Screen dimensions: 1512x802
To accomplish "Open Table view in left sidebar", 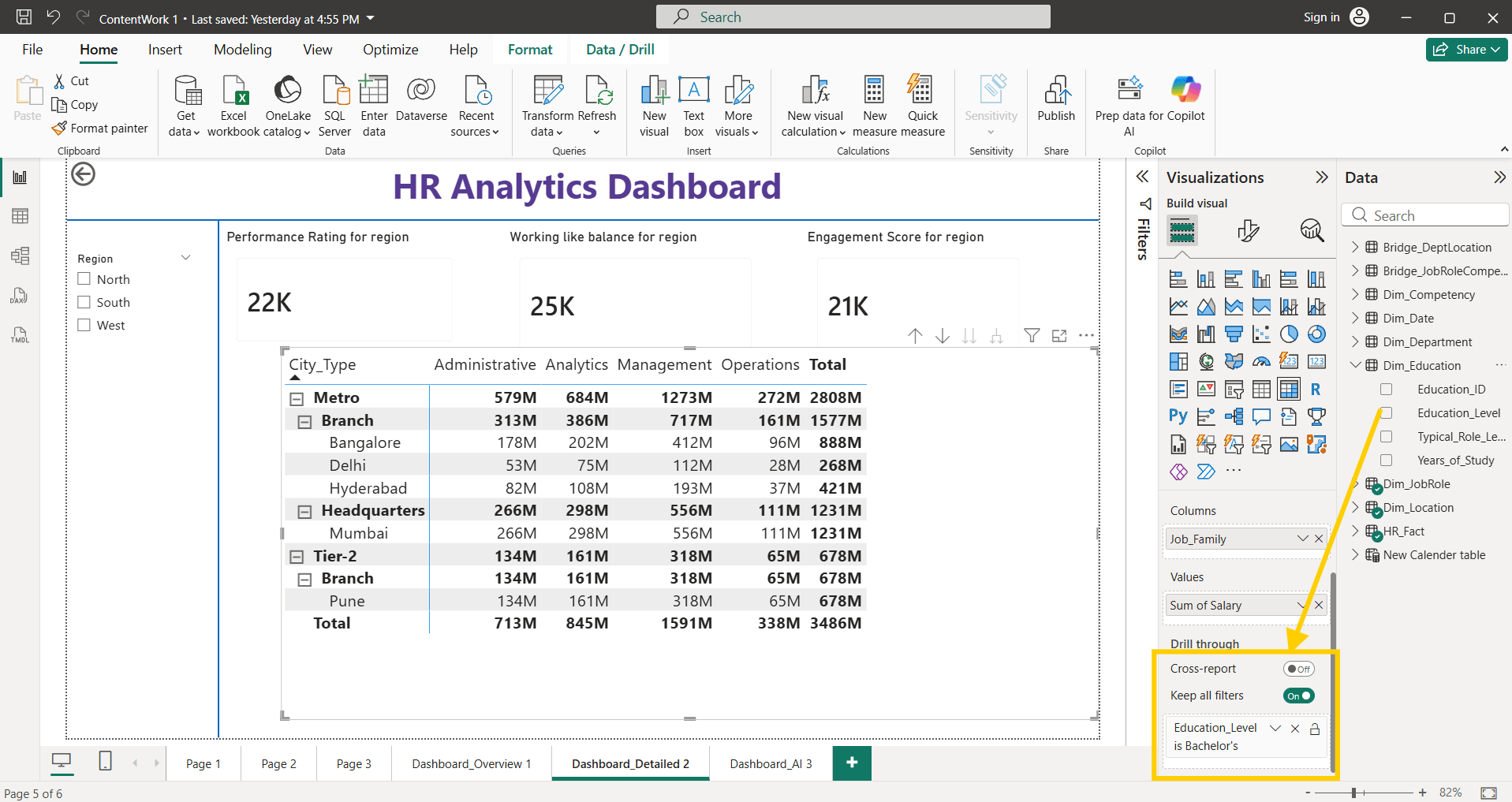I will [x=20, y=216].
